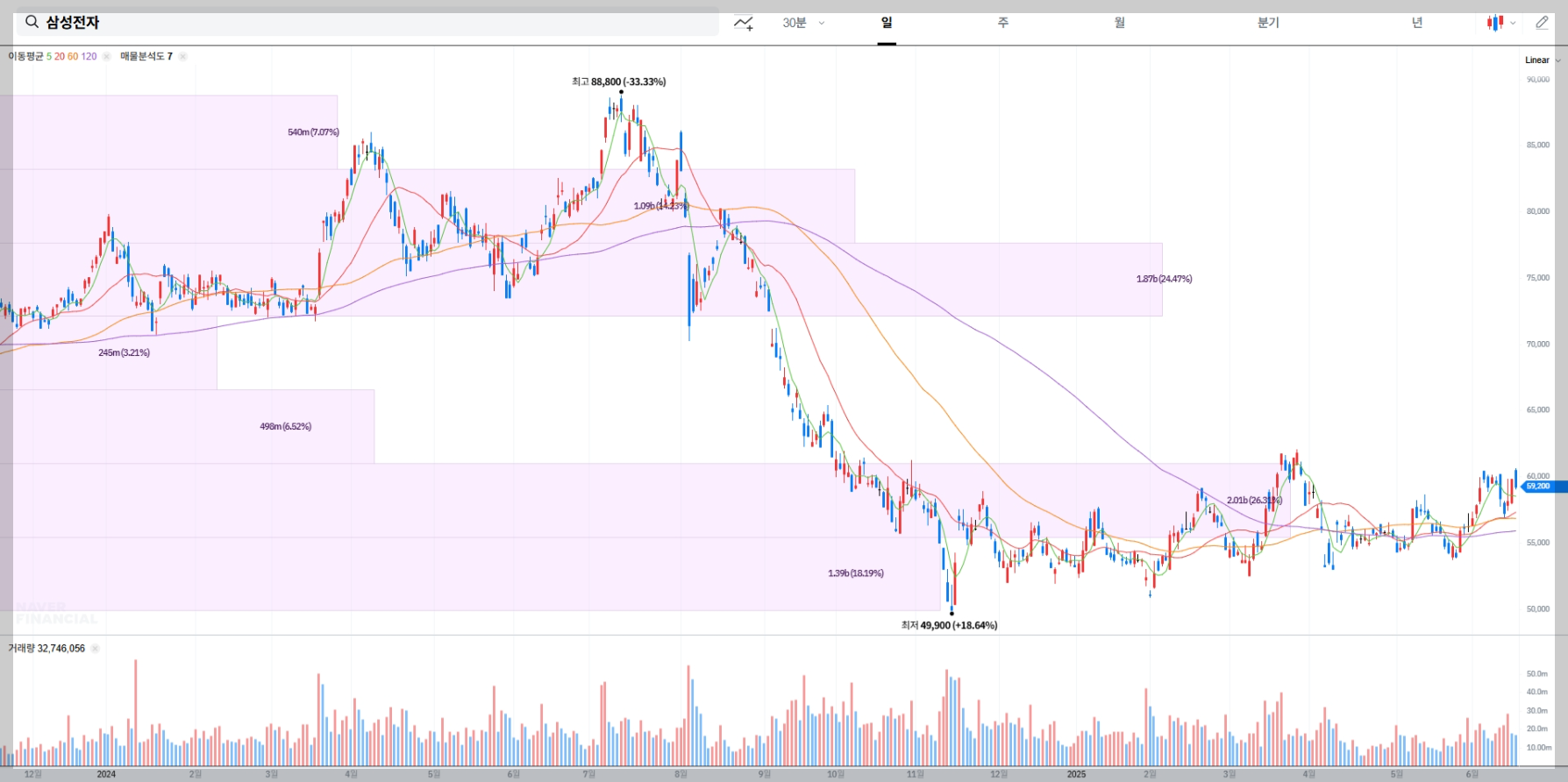
Task: Click the 2024 year marker on time axis
Action: [x=106, y=774]
